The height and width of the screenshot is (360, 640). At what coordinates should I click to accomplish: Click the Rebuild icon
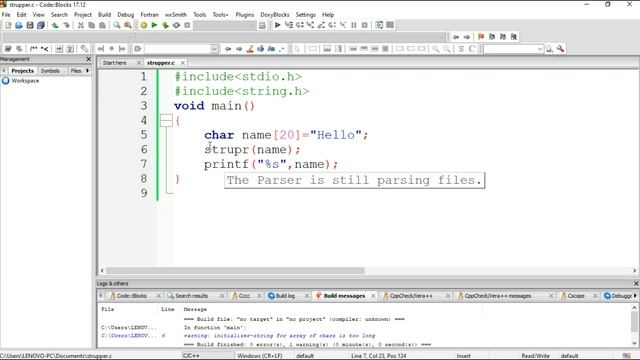click(x=176, y=25)
